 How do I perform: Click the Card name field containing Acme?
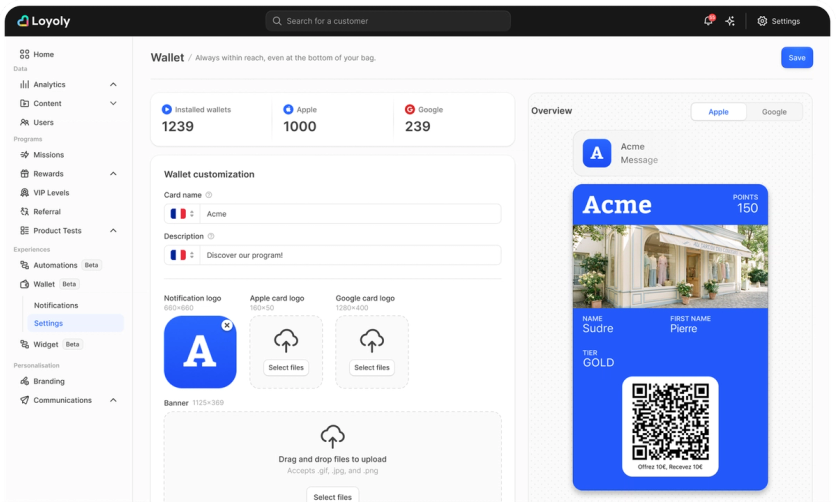(350, 214)
